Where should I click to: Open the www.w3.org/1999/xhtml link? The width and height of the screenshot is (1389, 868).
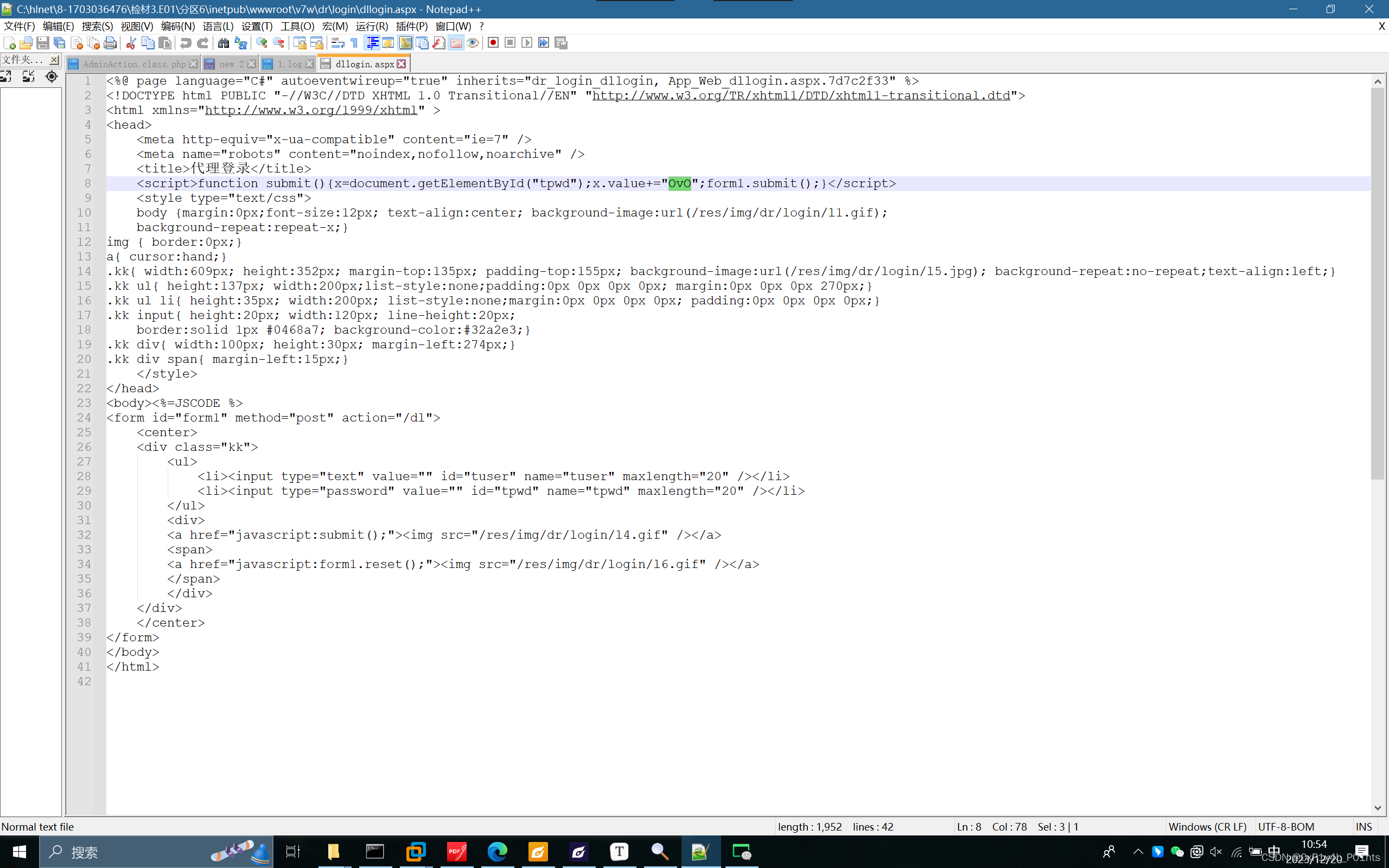(x=311, y=110)
